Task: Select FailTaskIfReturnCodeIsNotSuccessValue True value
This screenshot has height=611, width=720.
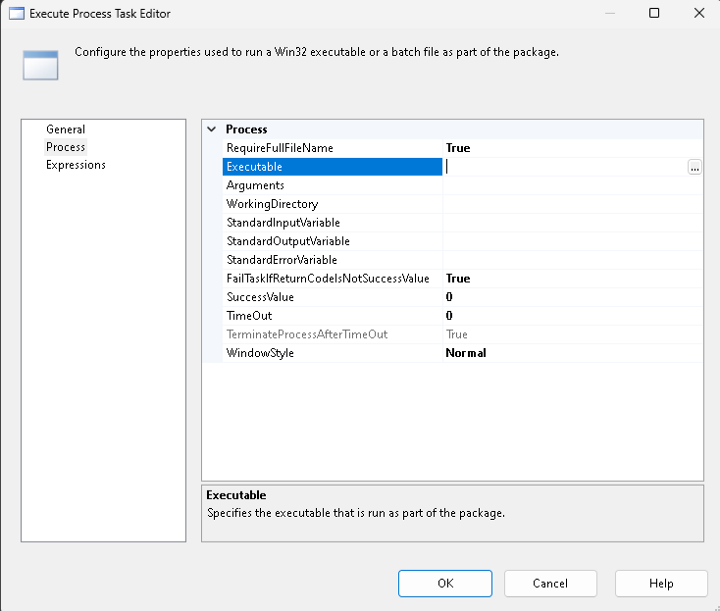Action: point(458,279)
